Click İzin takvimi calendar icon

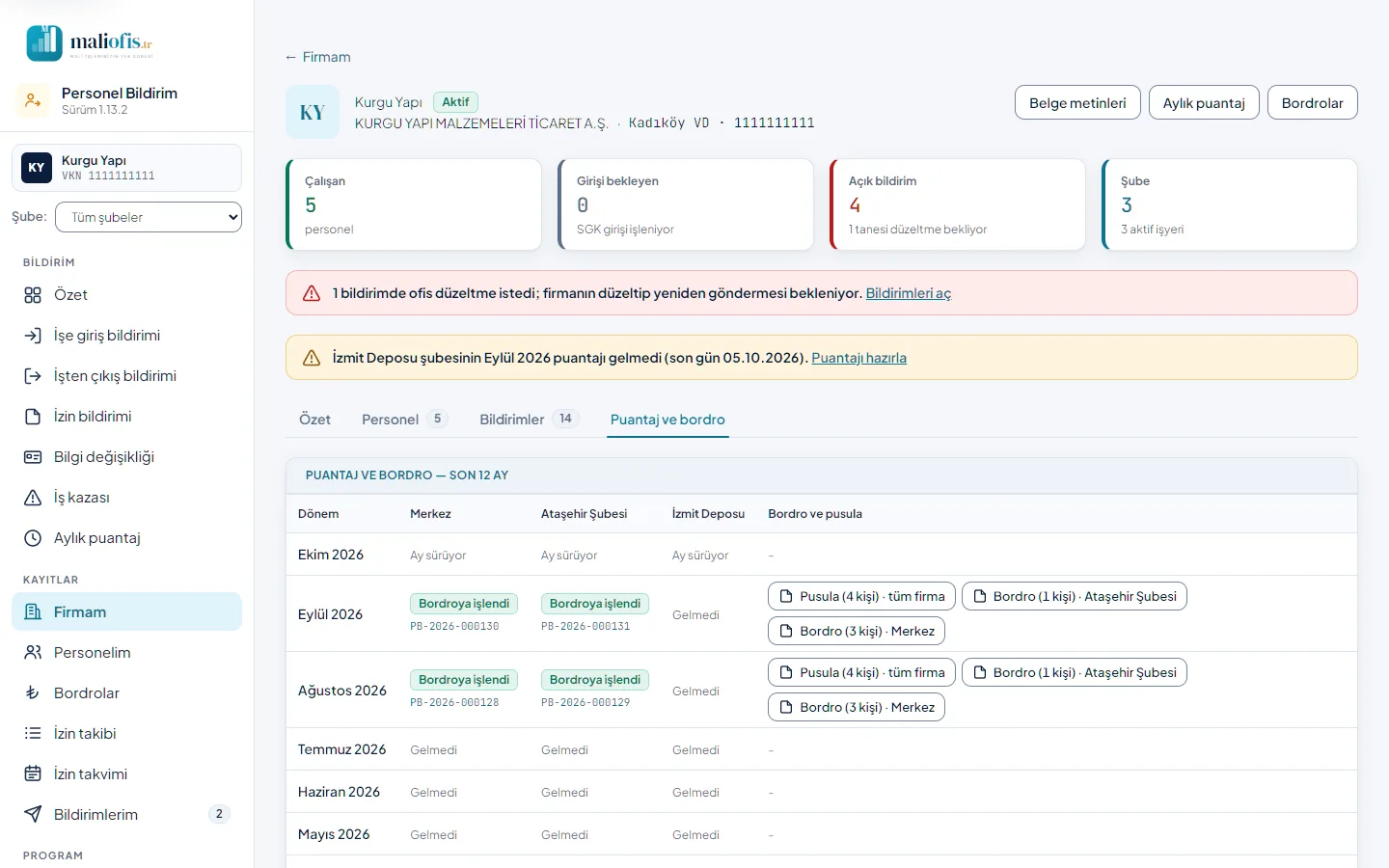coord(33,773)
